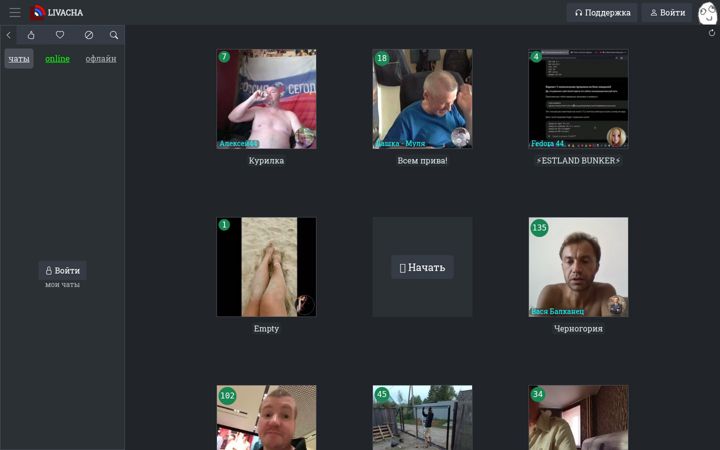Open the chat with 34 viewers
This screenshot has width=720, height=450.
coord(579,417)
